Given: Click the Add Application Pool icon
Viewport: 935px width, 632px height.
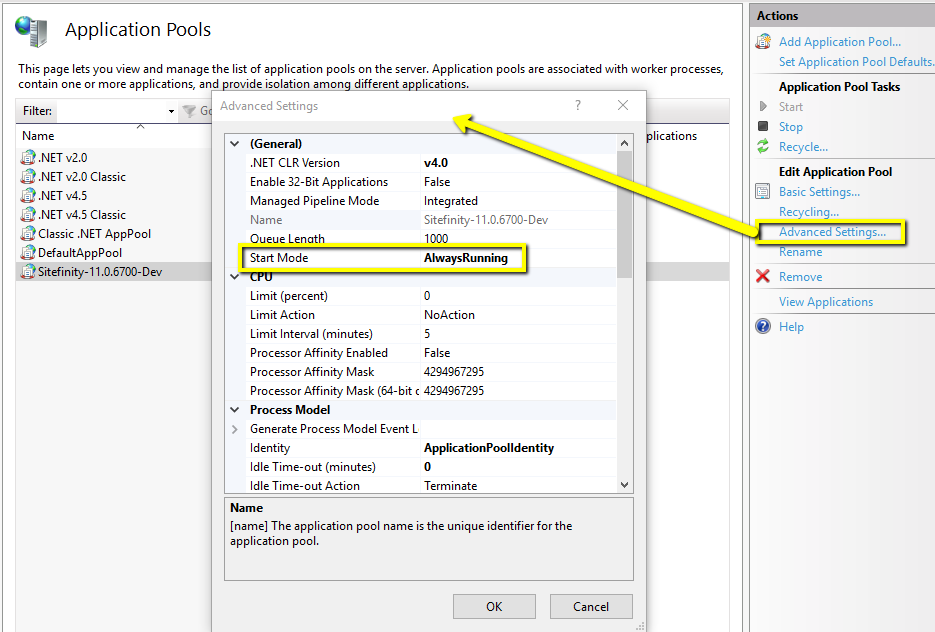Looking at the screenshot, I should pyautogui.click(x=763, y=42).
